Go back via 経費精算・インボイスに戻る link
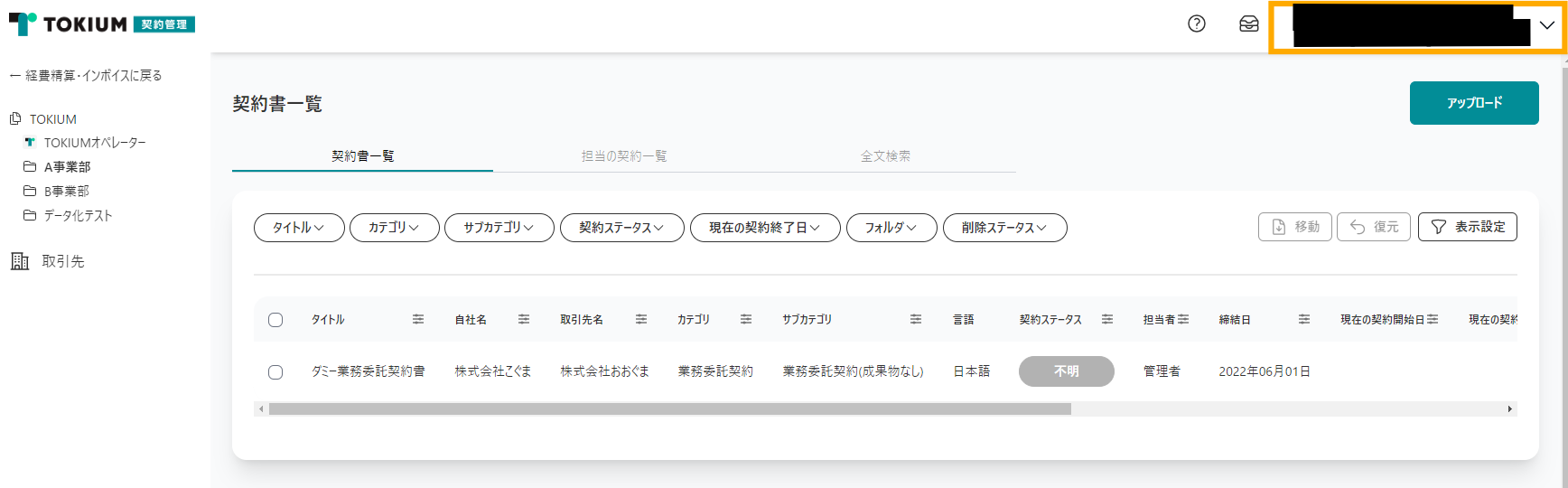This screenshot has height=488, width=1568. pyautogui.click(x=86, y=75)
